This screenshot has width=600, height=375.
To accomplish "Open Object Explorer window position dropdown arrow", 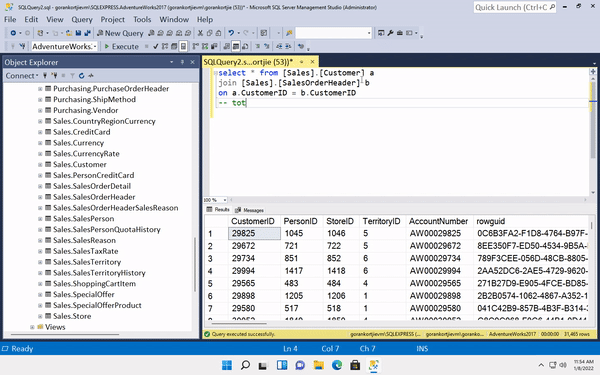I will pyautogui.click(x=171, y=62).
